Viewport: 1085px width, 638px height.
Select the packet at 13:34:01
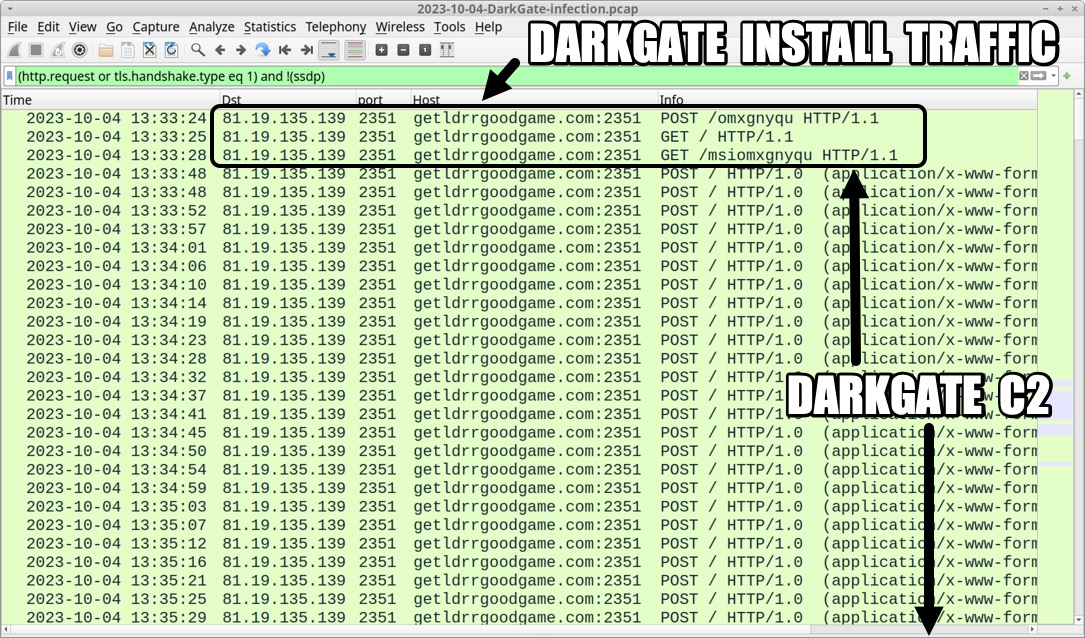519,248
